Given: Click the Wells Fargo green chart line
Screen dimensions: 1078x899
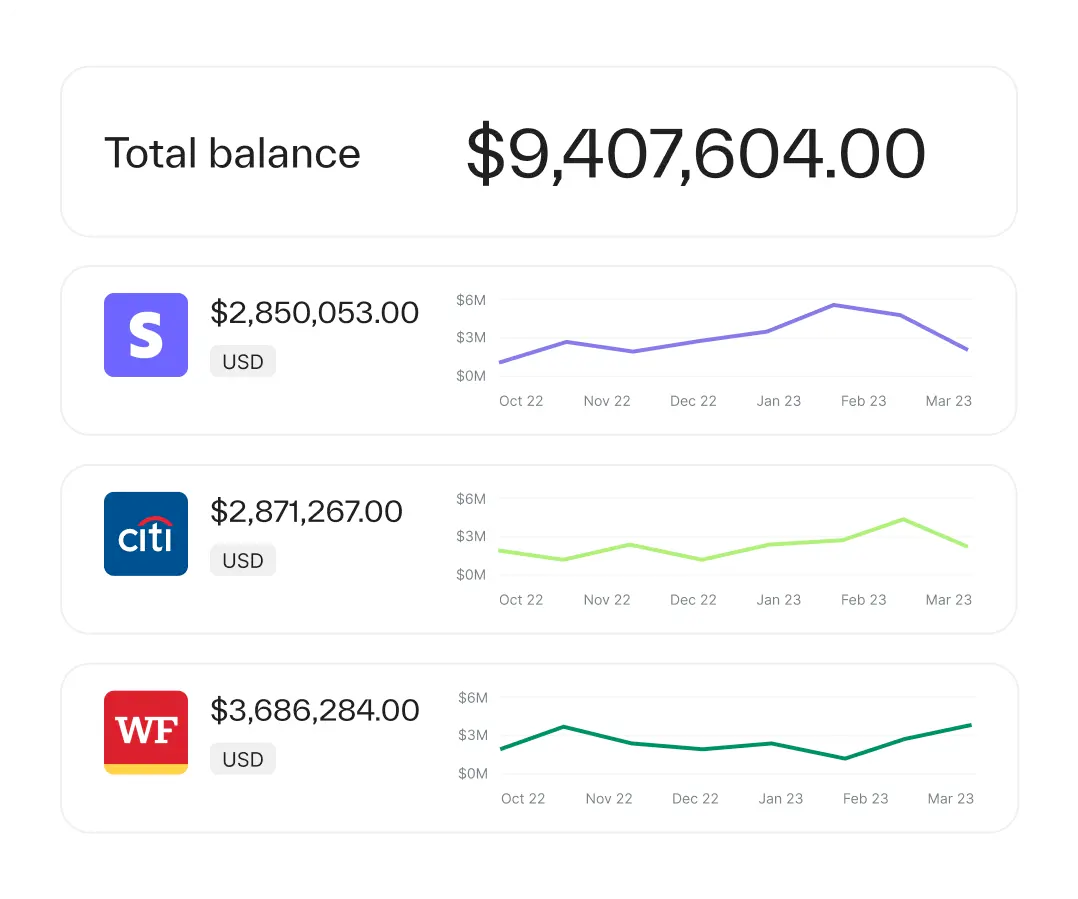Looking at the screenshot, I should point(700,745).
